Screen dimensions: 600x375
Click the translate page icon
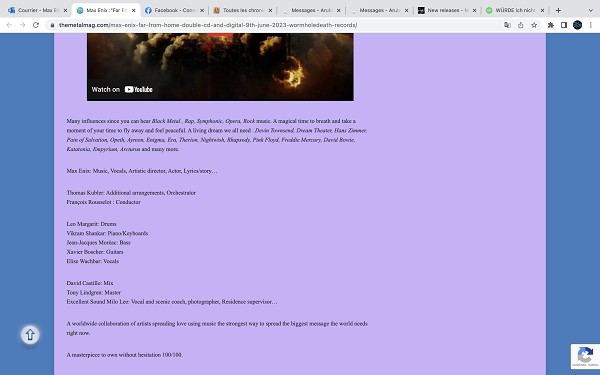[507, 25]
